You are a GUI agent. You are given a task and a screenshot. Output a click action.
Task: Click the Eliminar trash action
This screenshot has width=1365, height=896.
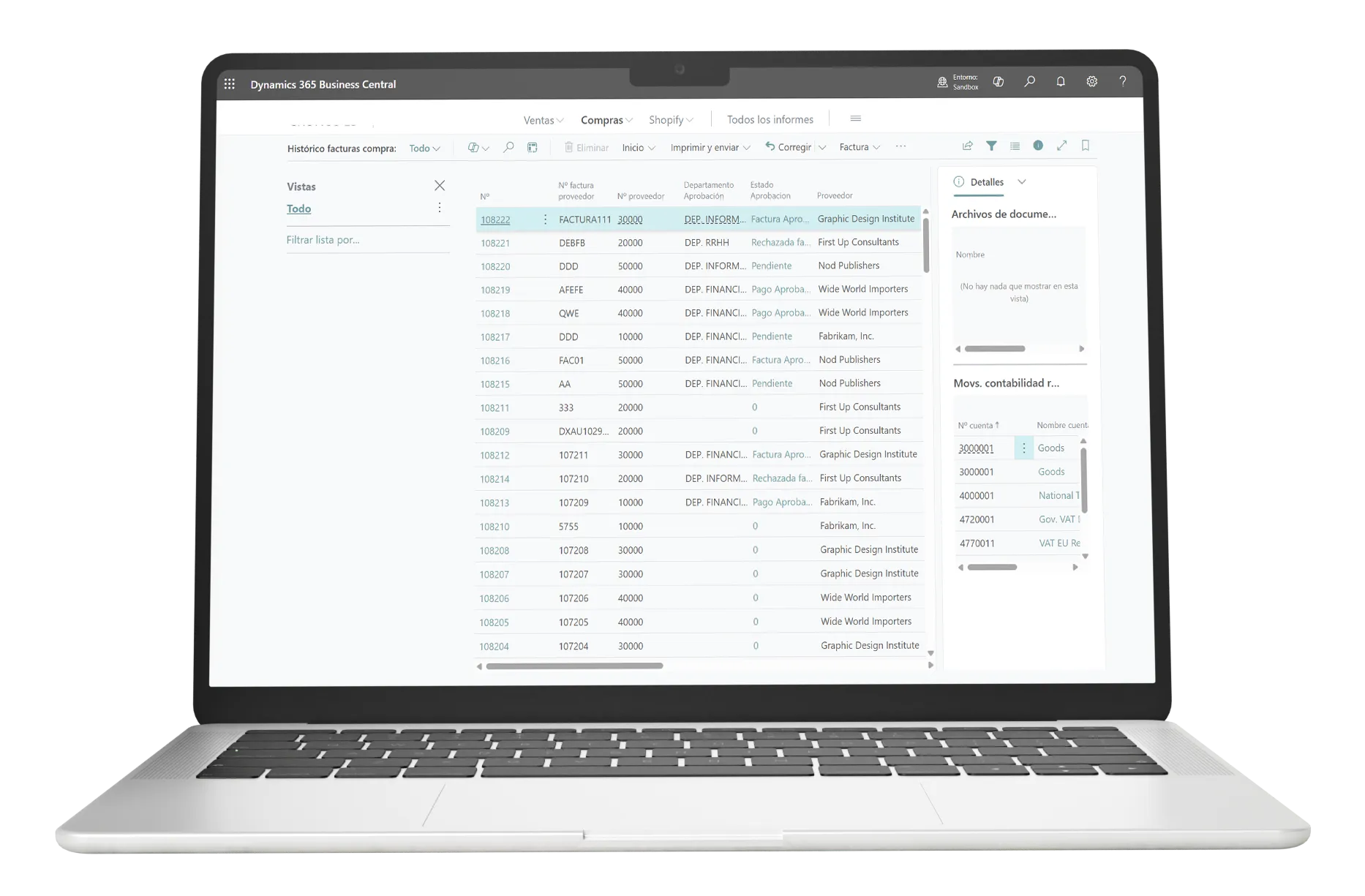pos(587,148)
